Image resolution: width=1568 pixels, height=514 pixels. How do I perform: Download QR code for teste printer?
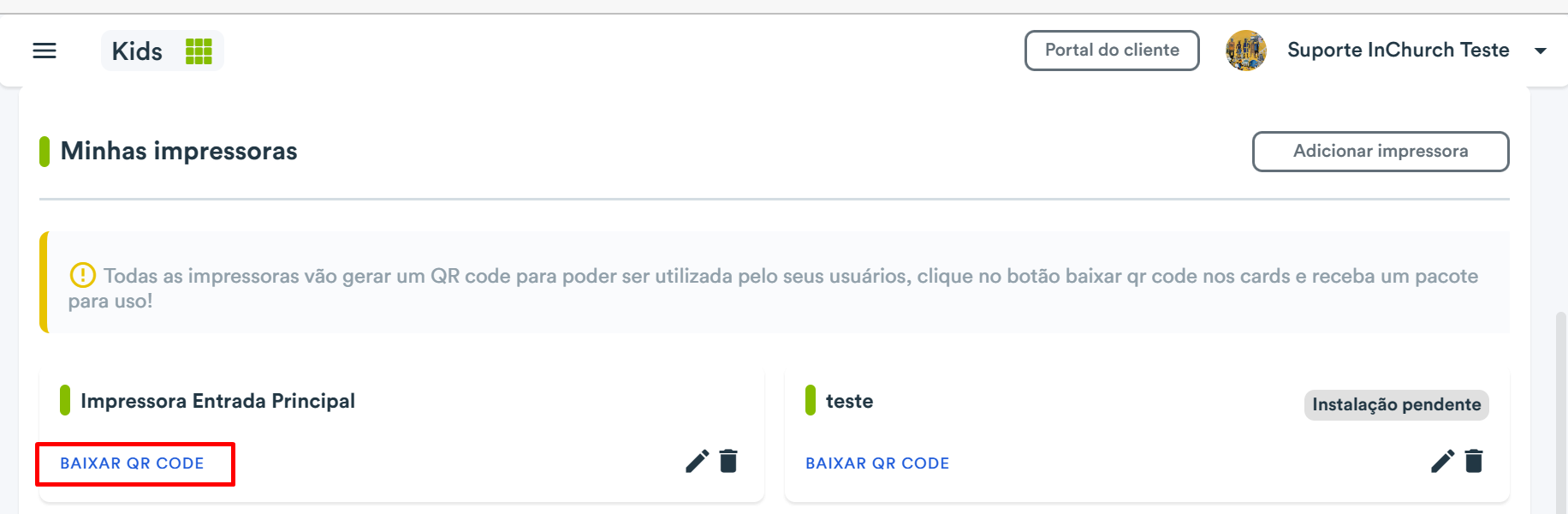click(877, 463)
